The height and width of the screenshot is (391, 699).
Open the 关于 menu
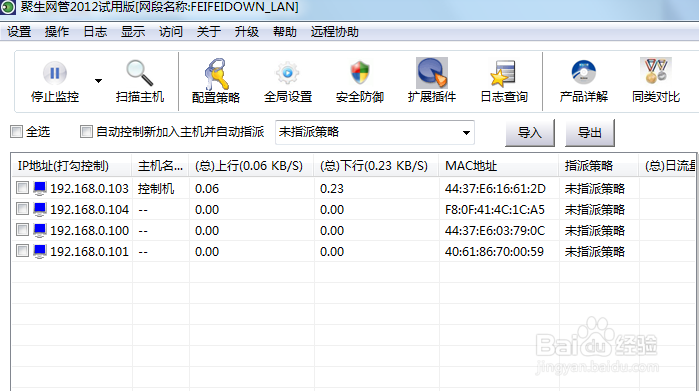pyautogui.click(x=209, y=32)
